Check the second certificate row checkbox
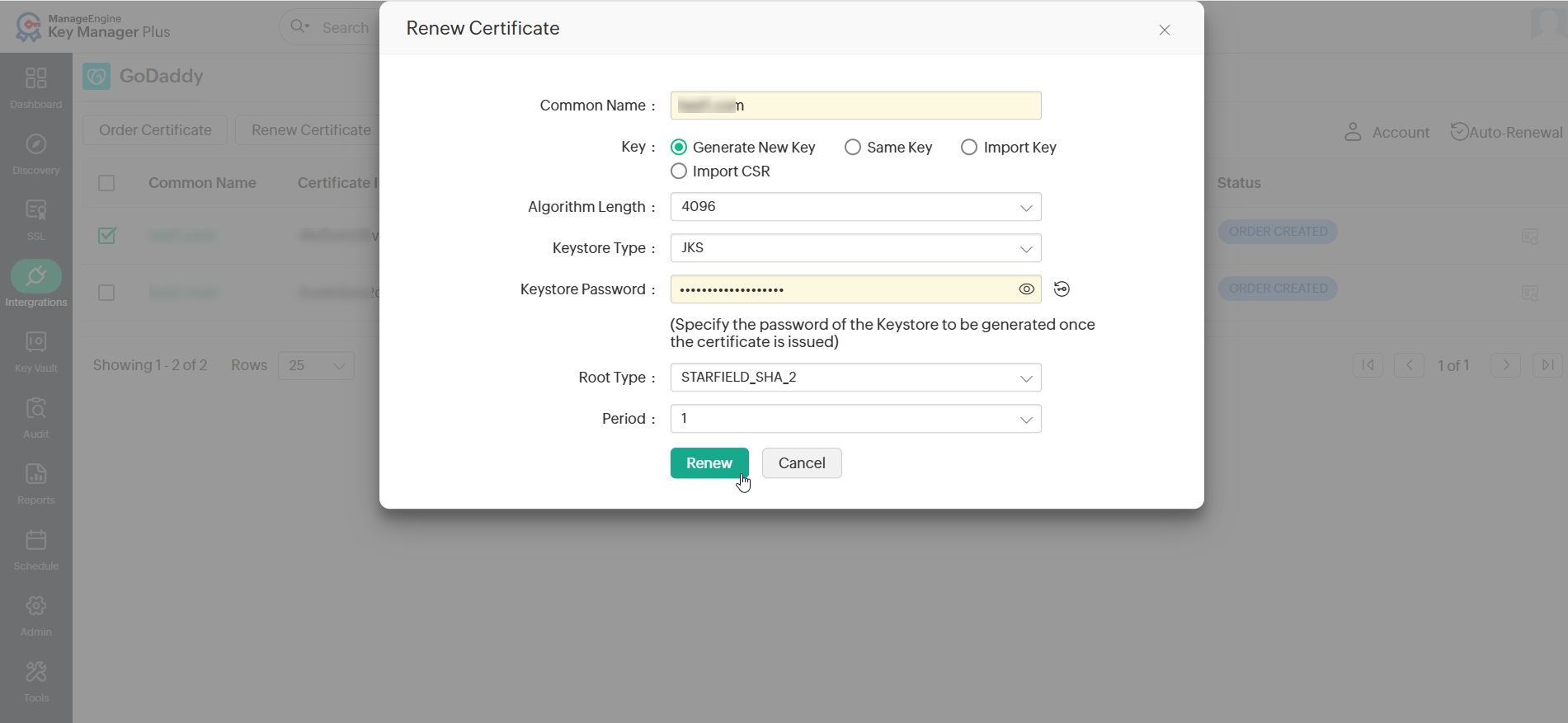 tap(106, 293)
